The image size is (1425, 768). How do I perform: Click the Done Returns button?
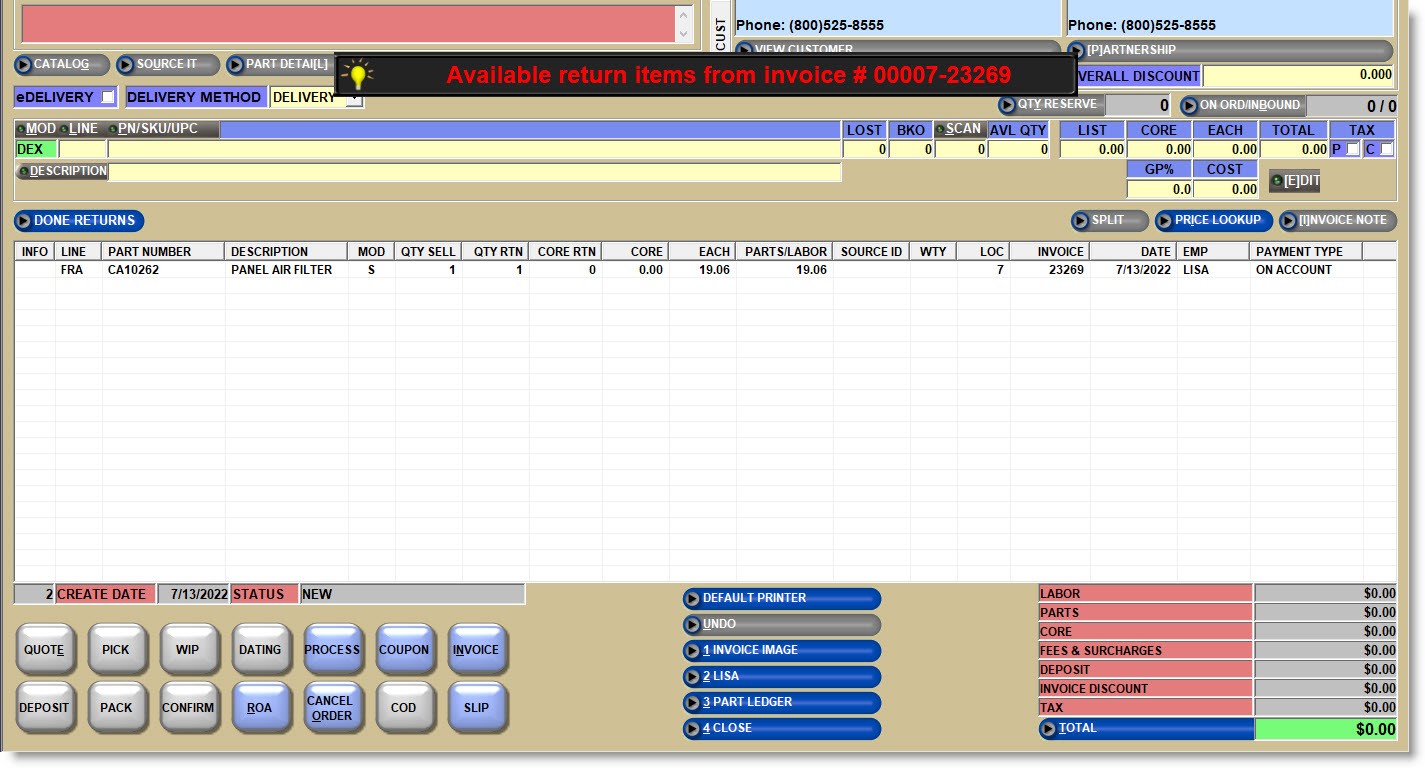click(79, 221)
